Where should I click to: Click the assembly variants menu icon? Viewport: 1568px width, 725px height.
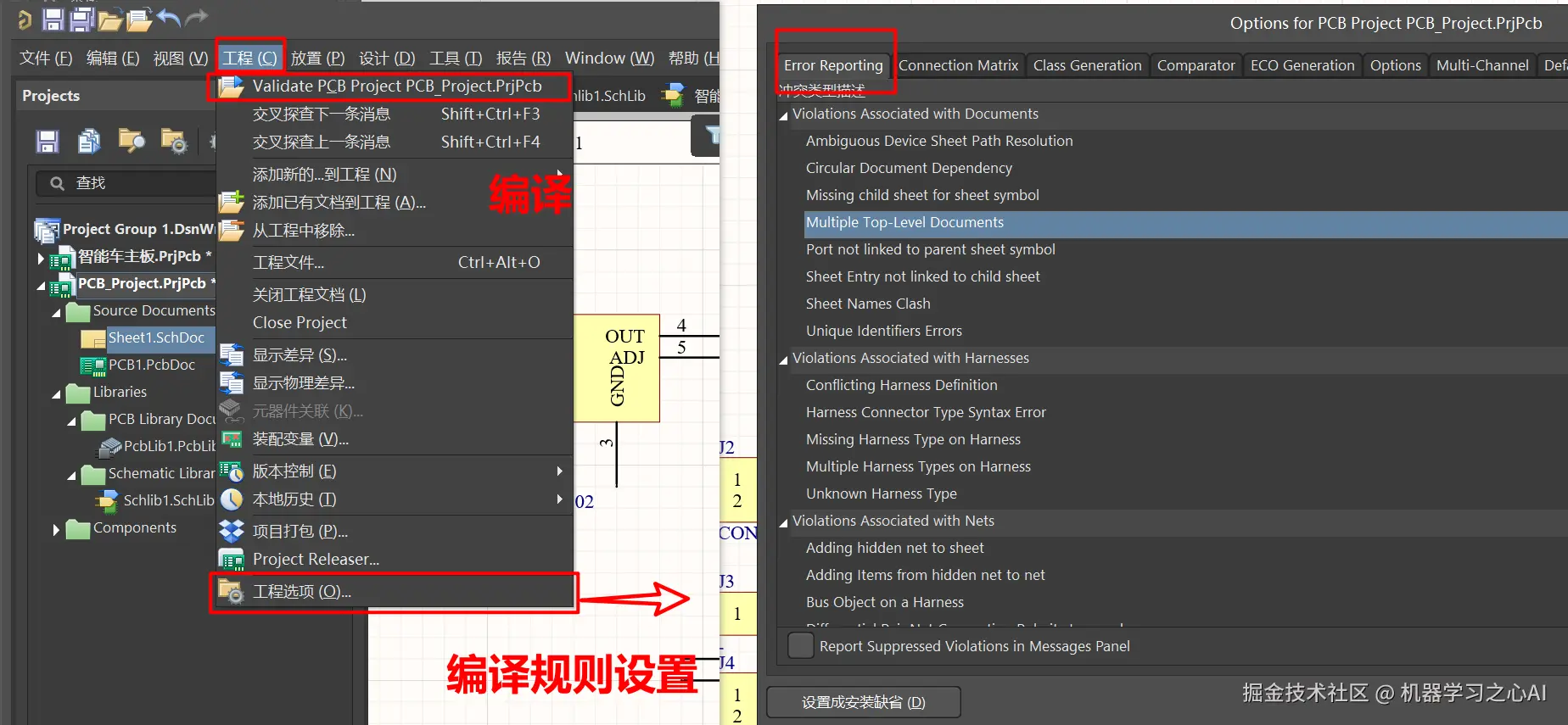tap(232, 438)
